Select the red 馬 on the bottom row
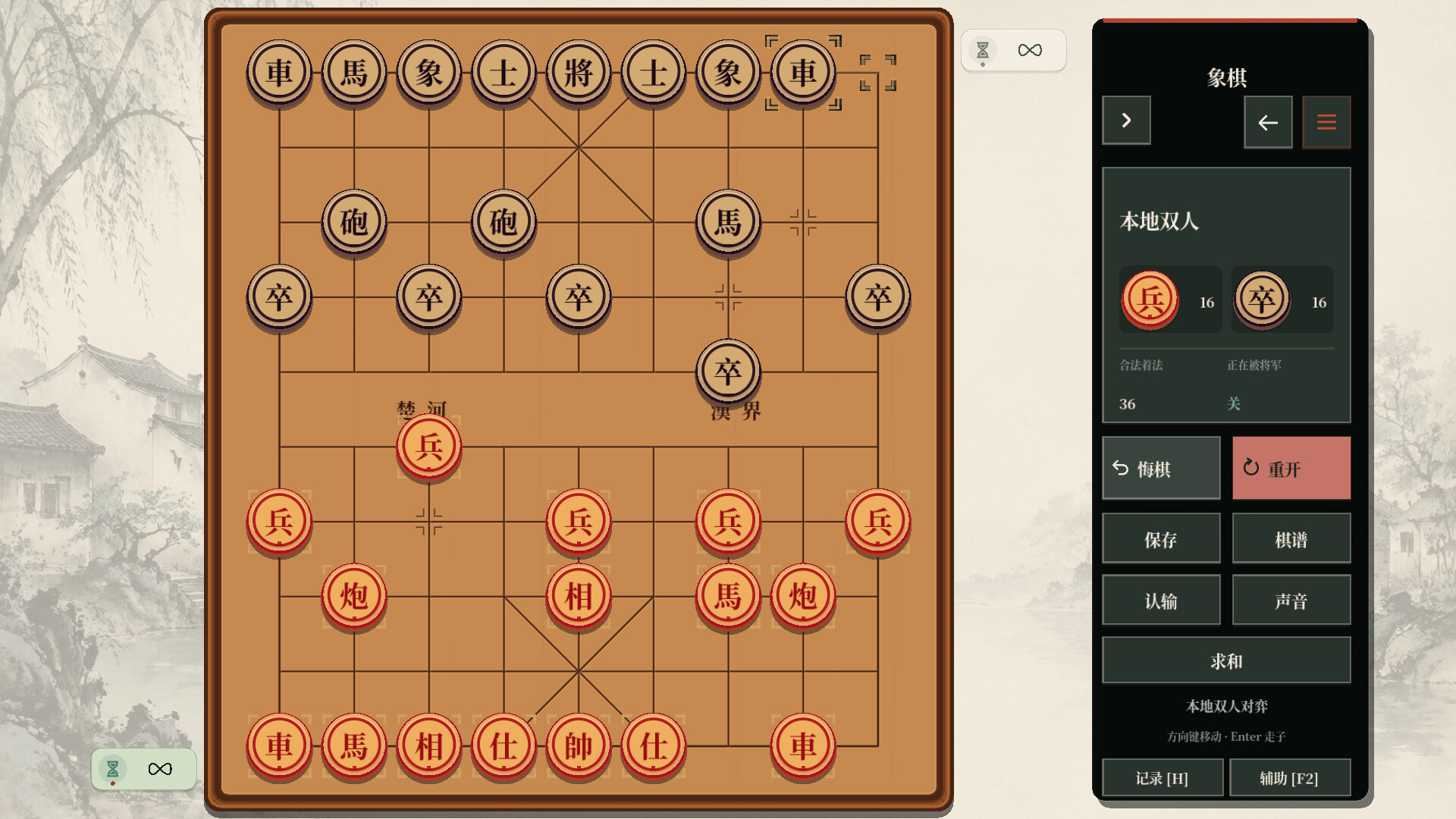Screen dimensions: 1456x819 tap(354, 746)
